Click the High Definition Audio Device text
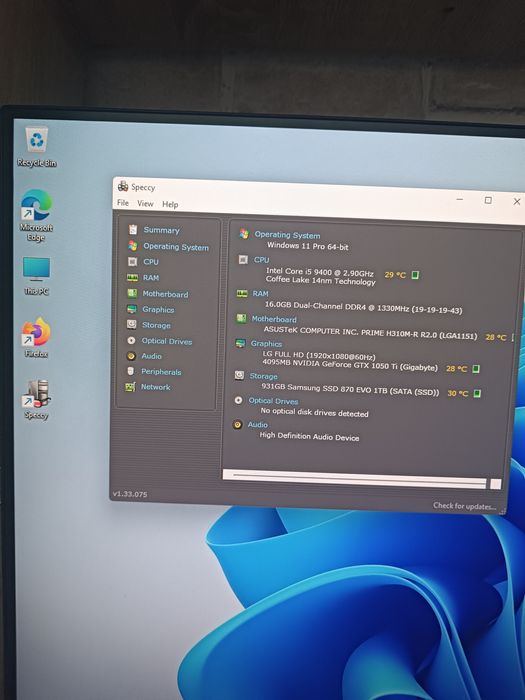The height and width of the screenshot is (700, 525). pos(309,436)
